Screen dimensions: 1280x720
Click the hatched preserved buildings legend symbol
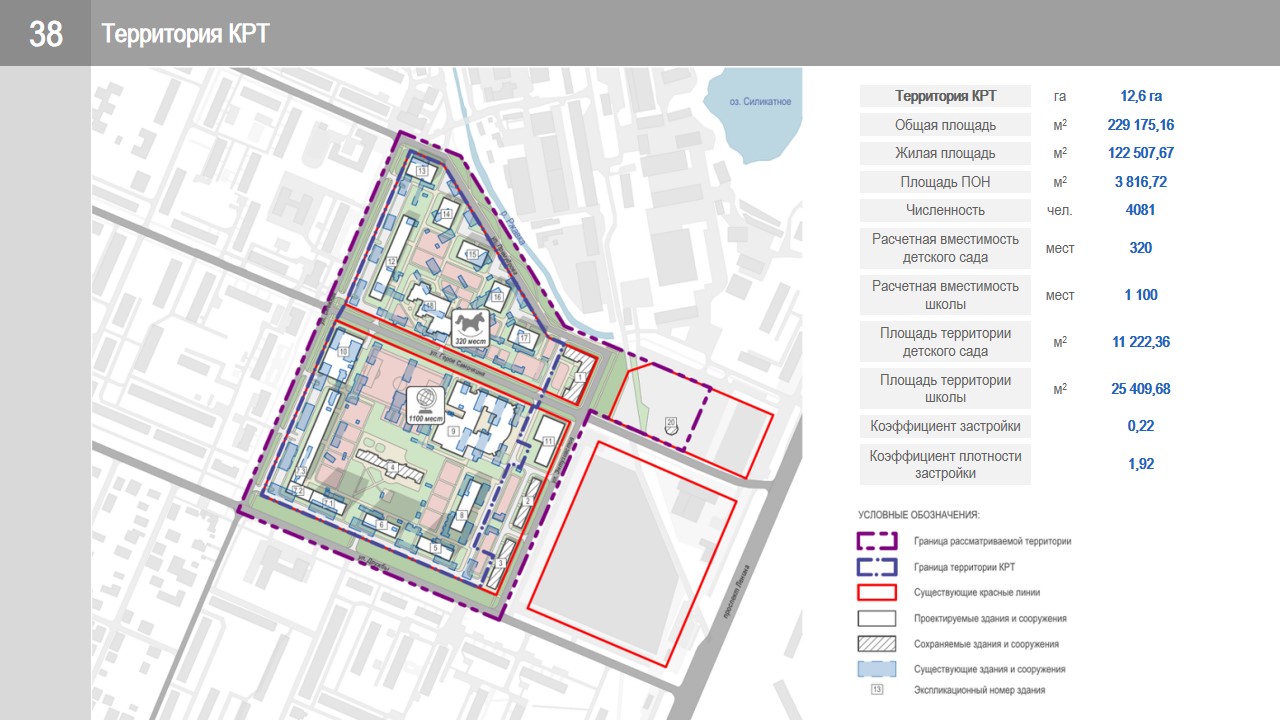pos(876,644)
